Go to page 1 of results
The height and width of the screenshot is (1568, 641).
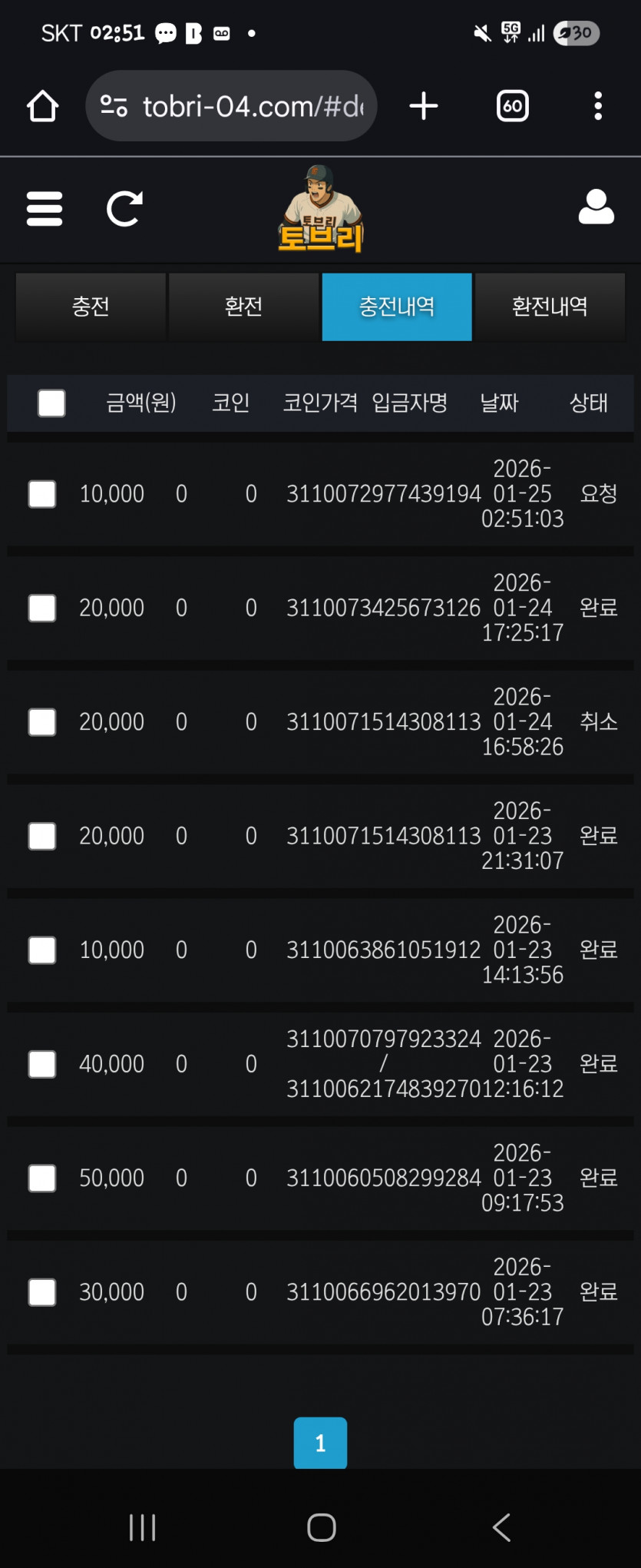click(x=320, y=1443)
